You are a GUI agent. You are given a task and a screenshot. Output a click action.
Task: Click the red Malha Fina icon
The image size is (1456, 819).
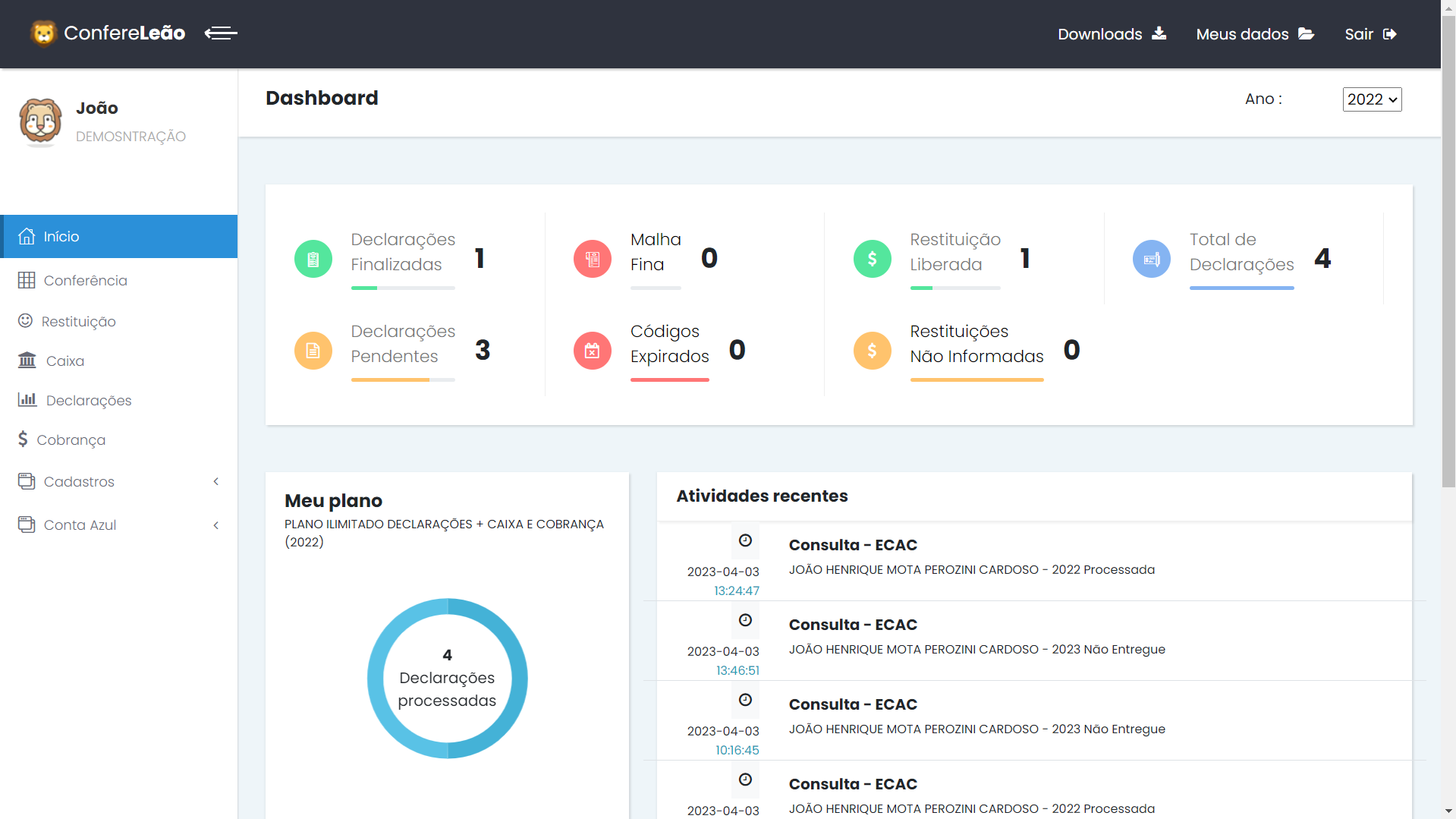point(593,260)
